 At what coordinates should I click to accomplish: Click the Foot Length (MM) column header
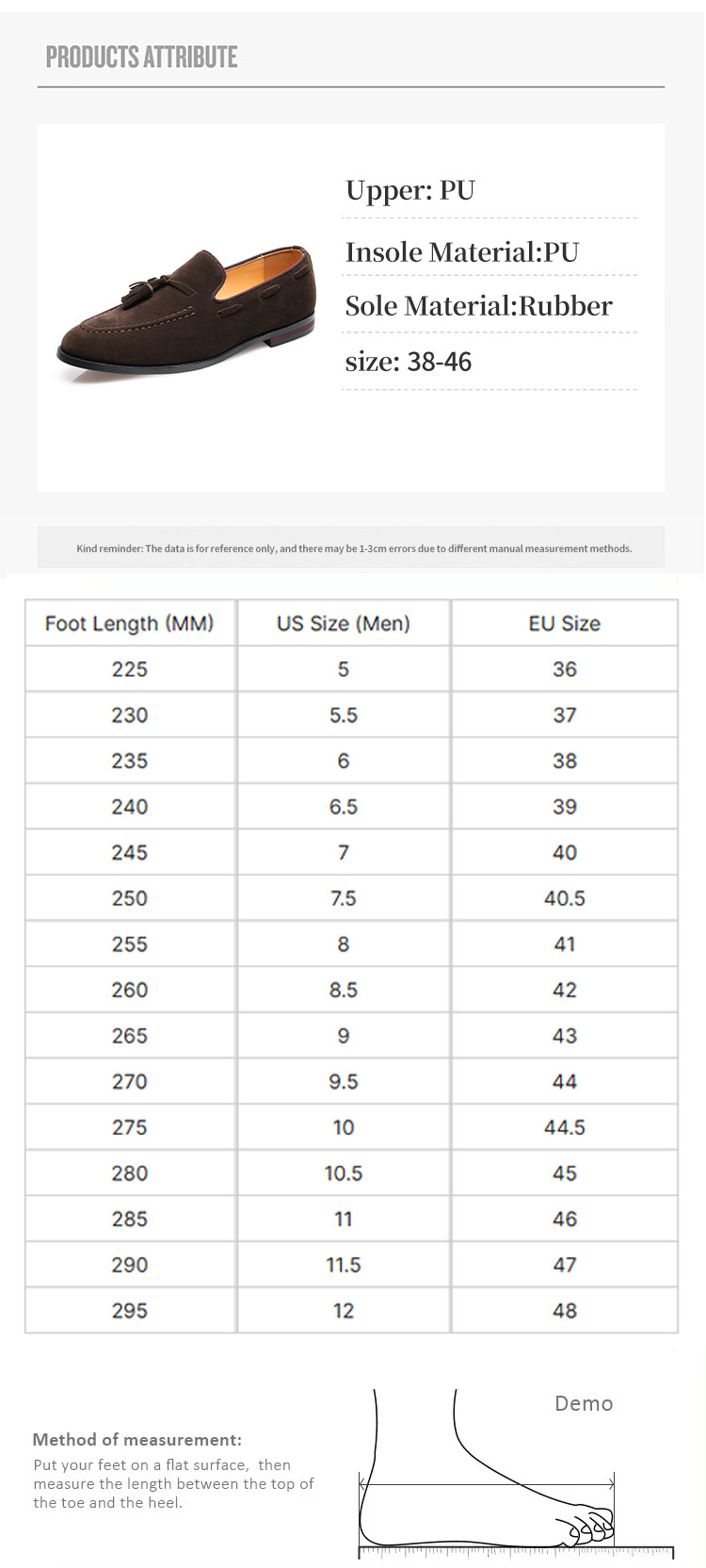(130, 623)
